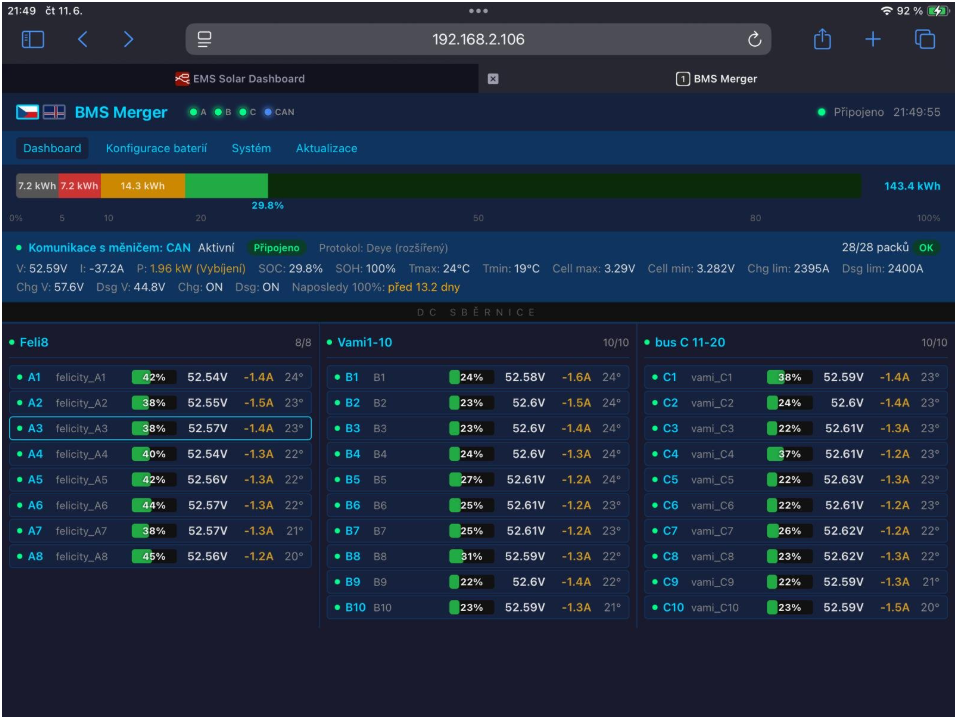The image size is (959, 720).
Task: Open the Share icon in Safari toolbar
Action: (x=823, y=40)
